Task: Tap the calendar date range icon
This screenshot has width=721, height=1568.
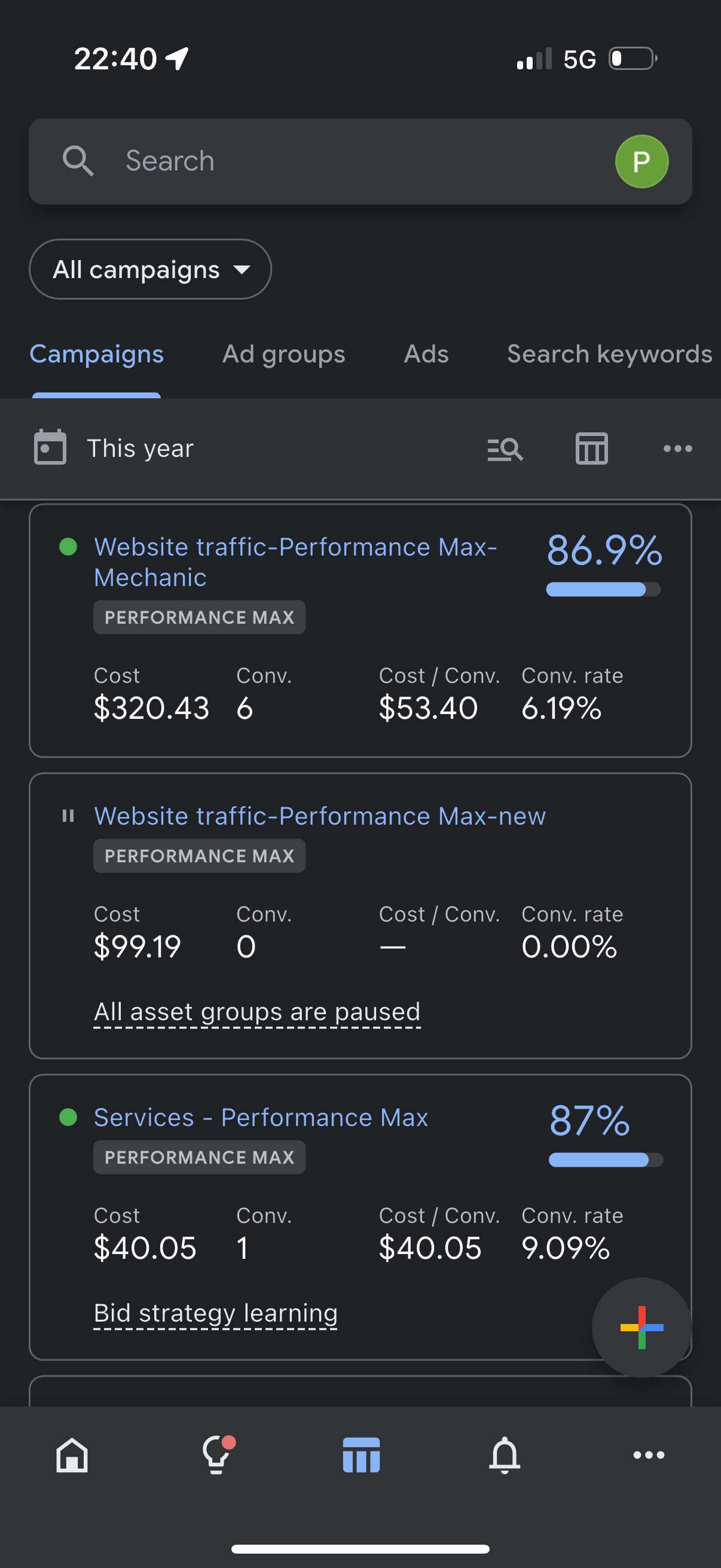Action: pos(50,447)
